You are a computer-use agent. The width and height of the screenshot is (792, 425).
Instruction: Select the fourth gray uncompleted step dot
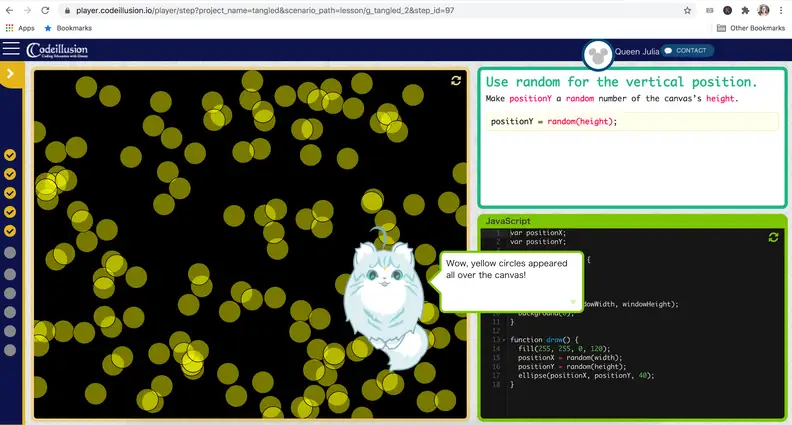click(10, 312)
